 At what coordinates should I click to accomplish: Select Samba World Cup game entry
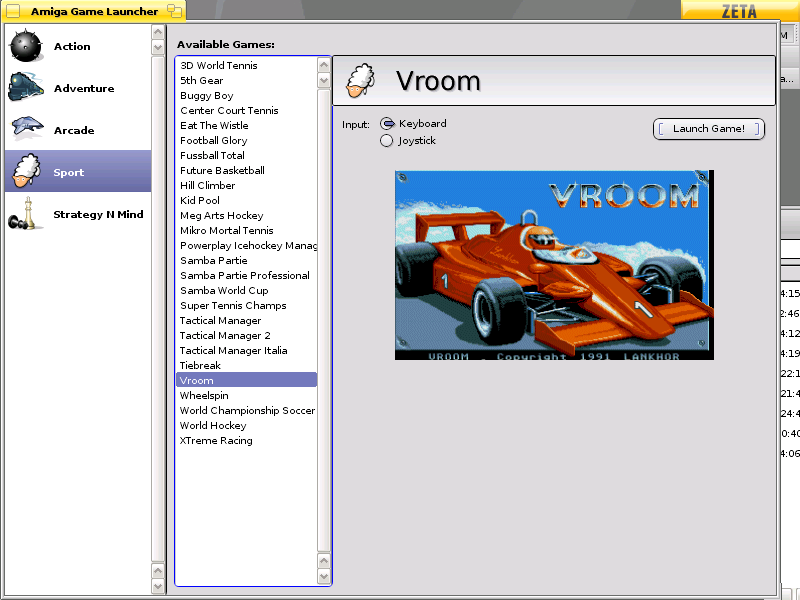point(224,290)
